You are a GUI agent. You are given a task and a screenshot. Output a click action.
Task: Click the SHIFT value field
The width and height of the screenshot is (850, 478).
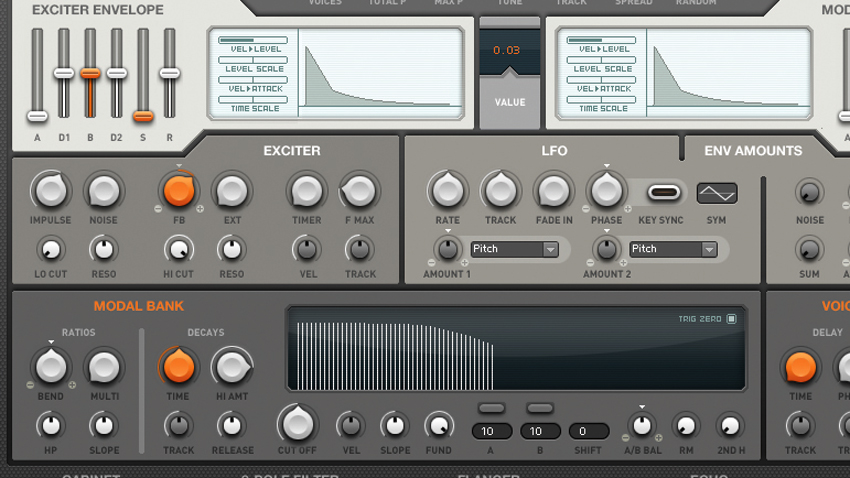pos(589,431)
